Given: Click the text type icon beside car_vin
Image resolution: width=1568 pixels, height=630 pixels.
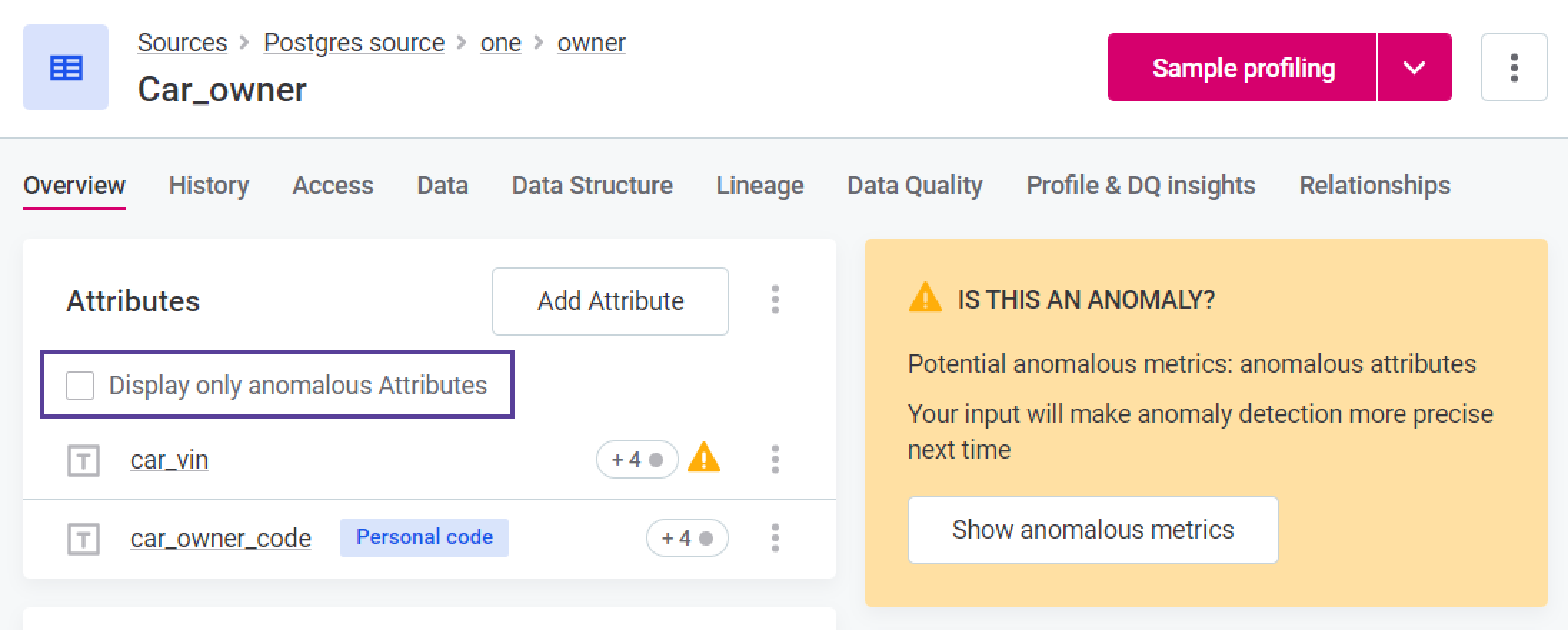Looking at the screenshot, I should tap(83, 460).
